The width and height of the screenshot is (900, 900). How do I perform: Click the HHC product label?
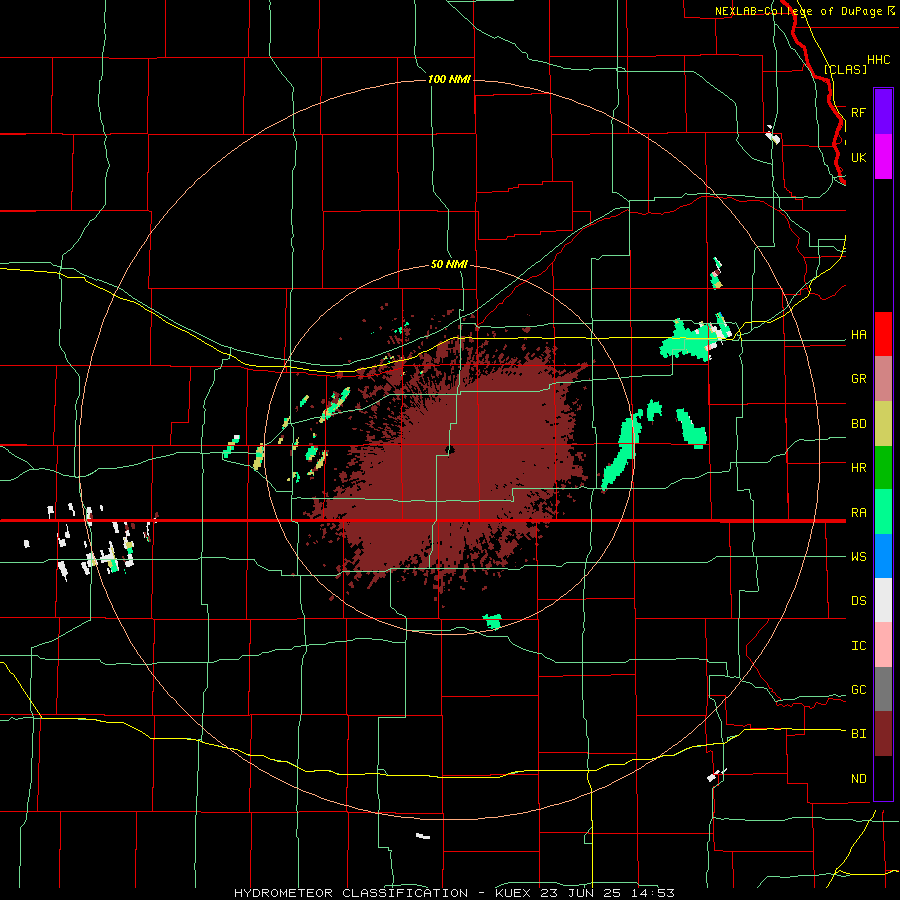(x=878, y=60)
